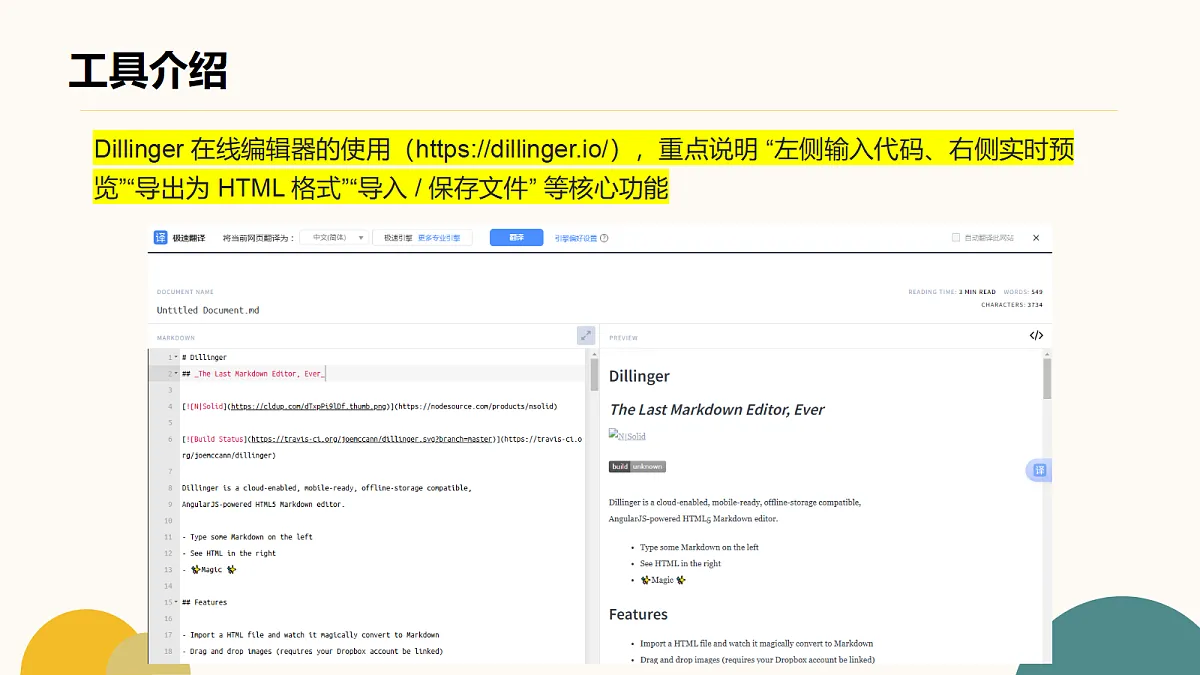1200x675 pixels.
Task: Click the 'CHARACTERS: 3734' counter
Action: point(1012,305)
